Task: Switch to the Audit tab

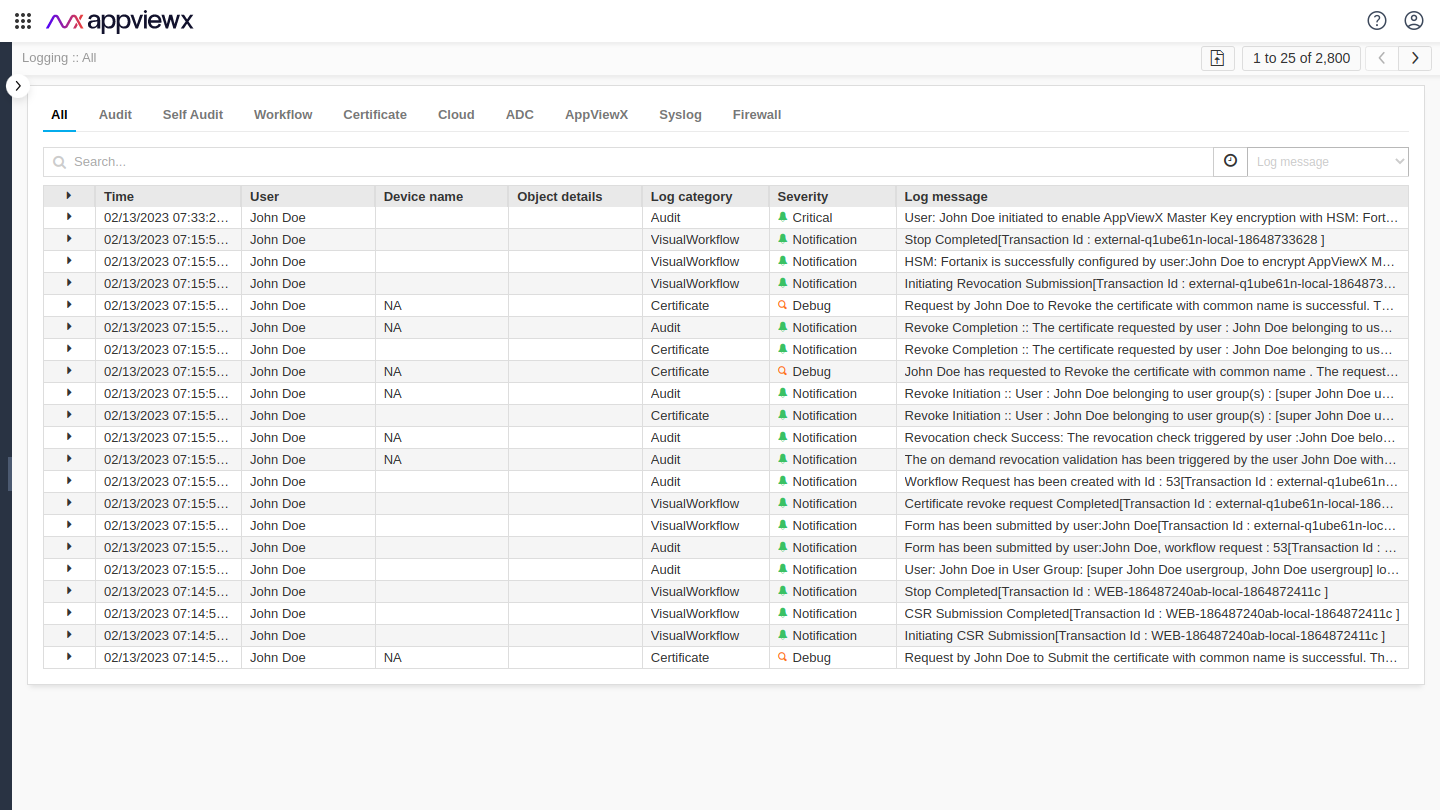Action: click(115, 115)
